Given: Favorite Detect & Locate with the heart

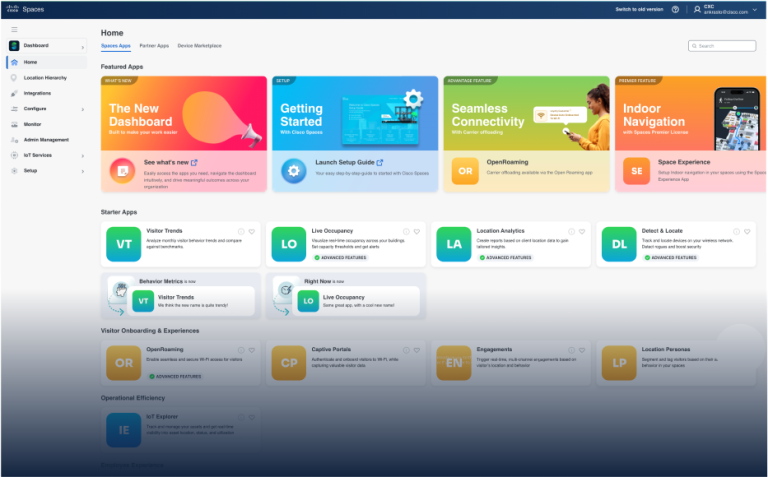Looking at the screenshot, I should coord(747,232).
